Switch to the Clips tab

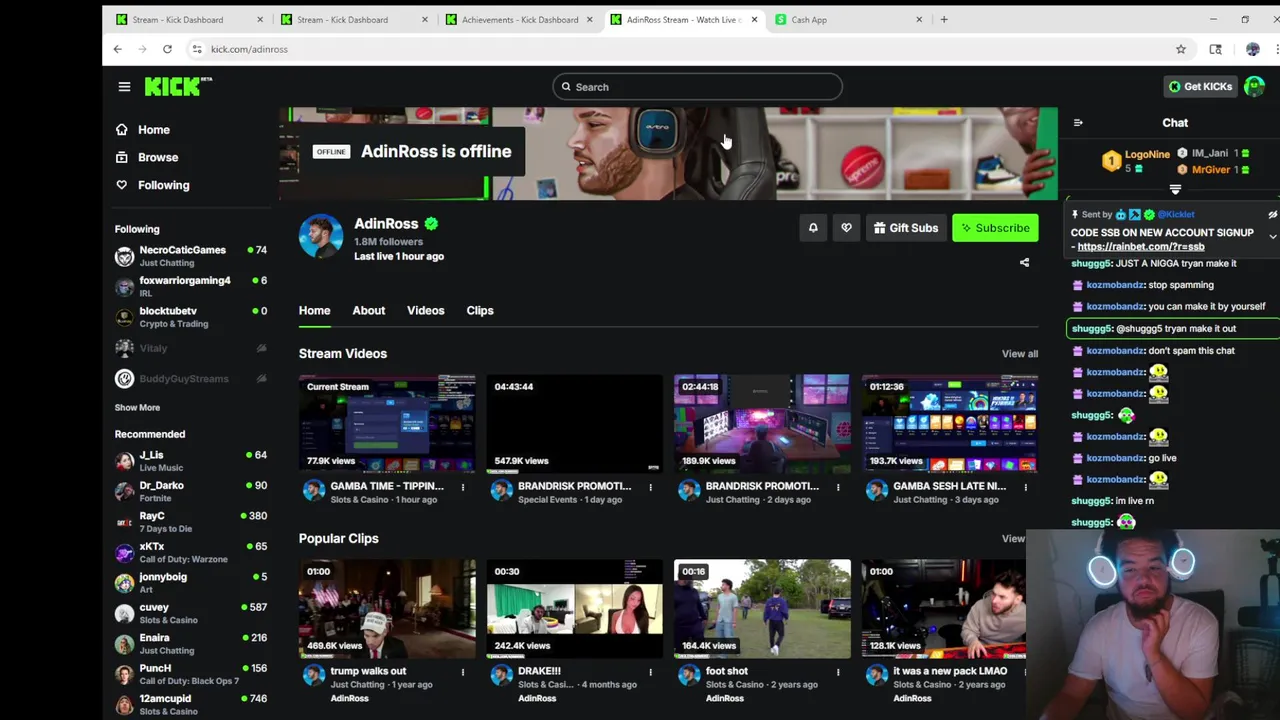coord(480,310)
